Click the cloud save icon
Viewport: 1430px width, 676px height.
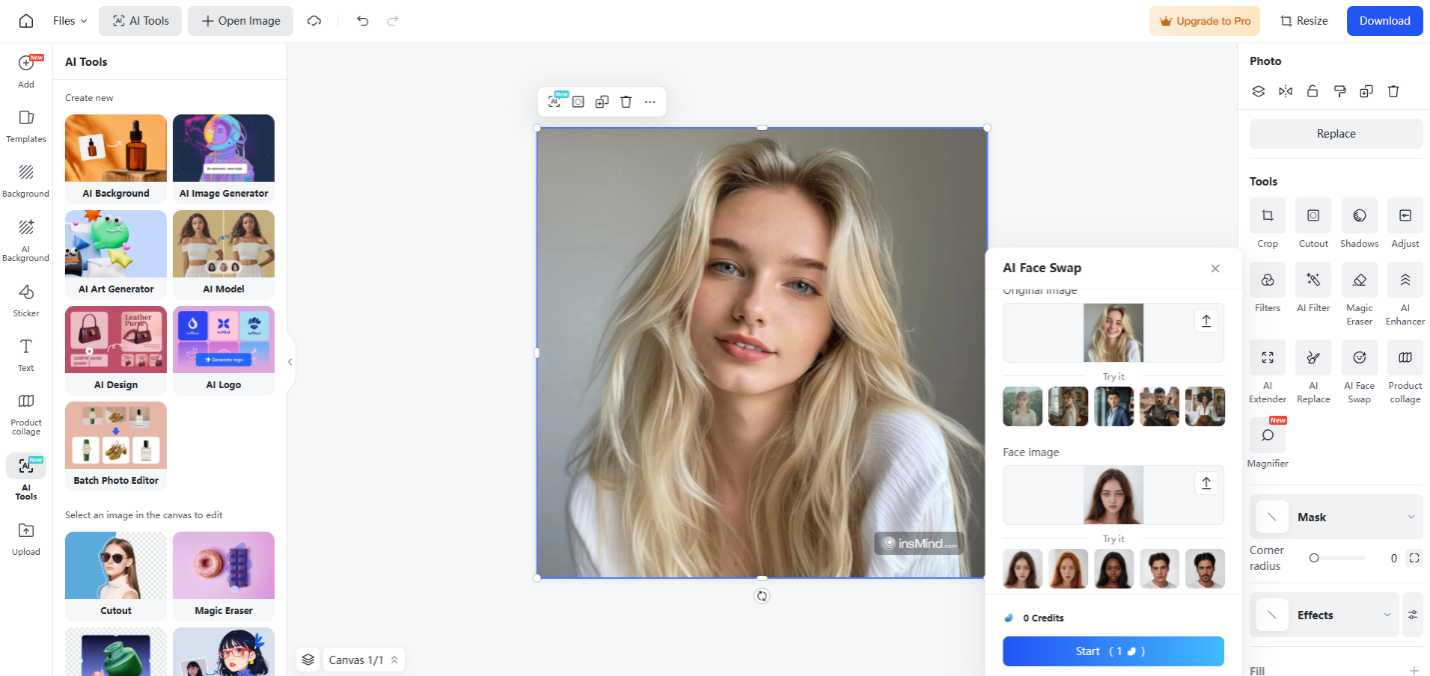coord(314,21)
